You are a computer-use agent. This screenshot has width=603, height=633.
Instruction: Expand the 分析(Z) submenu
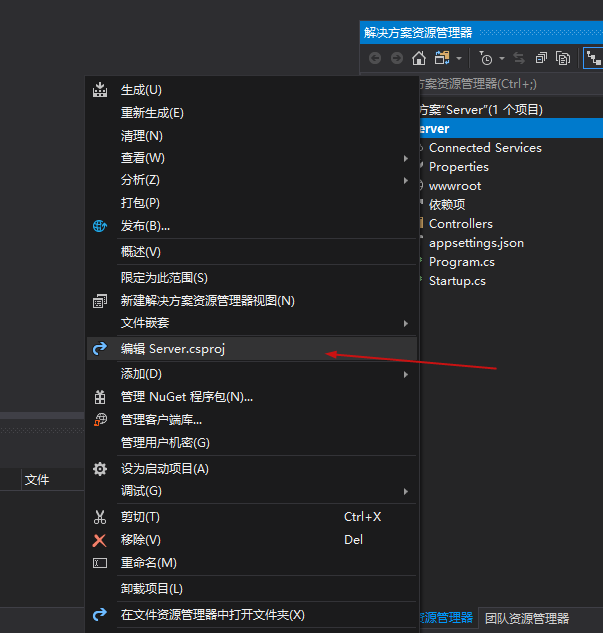pos(252,180)
